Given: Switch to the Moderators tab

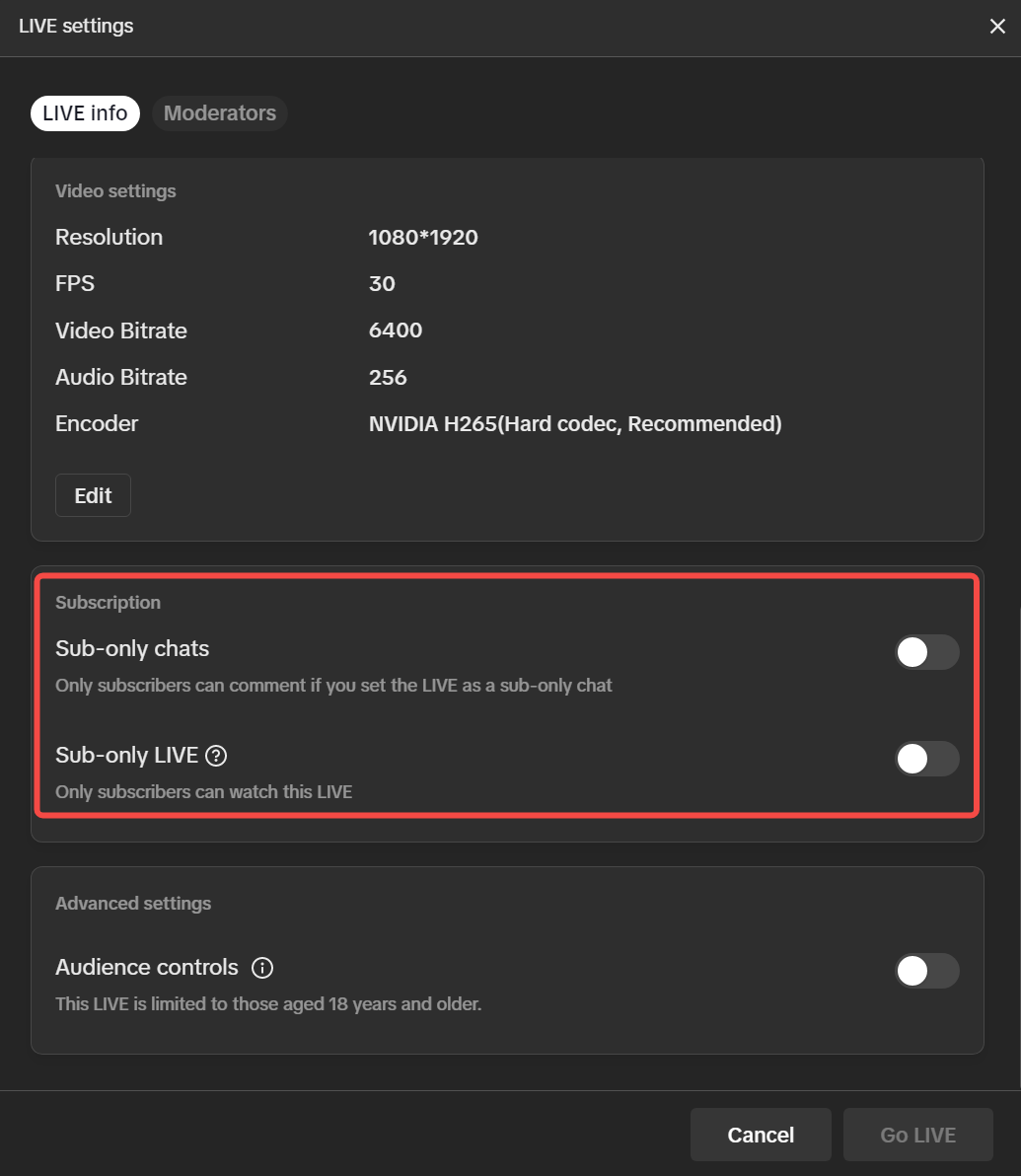Looking at the screenshot, I should 220,113.
